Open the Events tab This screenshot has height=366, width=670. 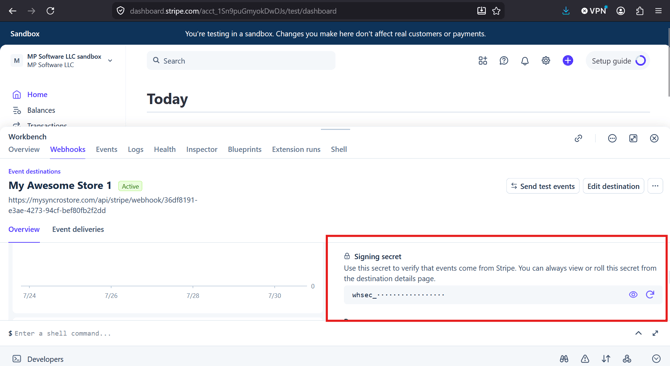coord(106,149)
